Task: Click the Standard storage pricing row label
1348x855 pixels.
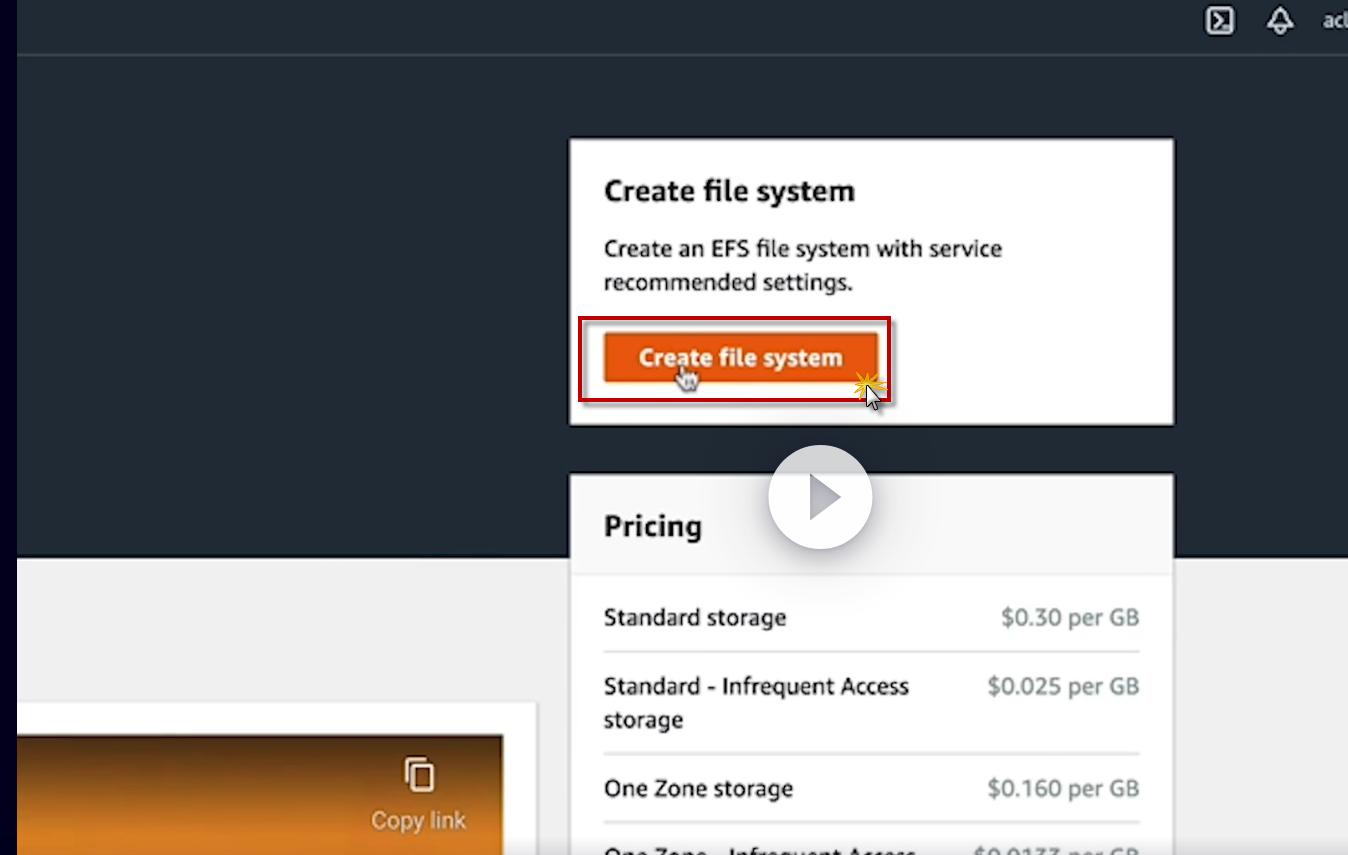Action: click(695, 617)
